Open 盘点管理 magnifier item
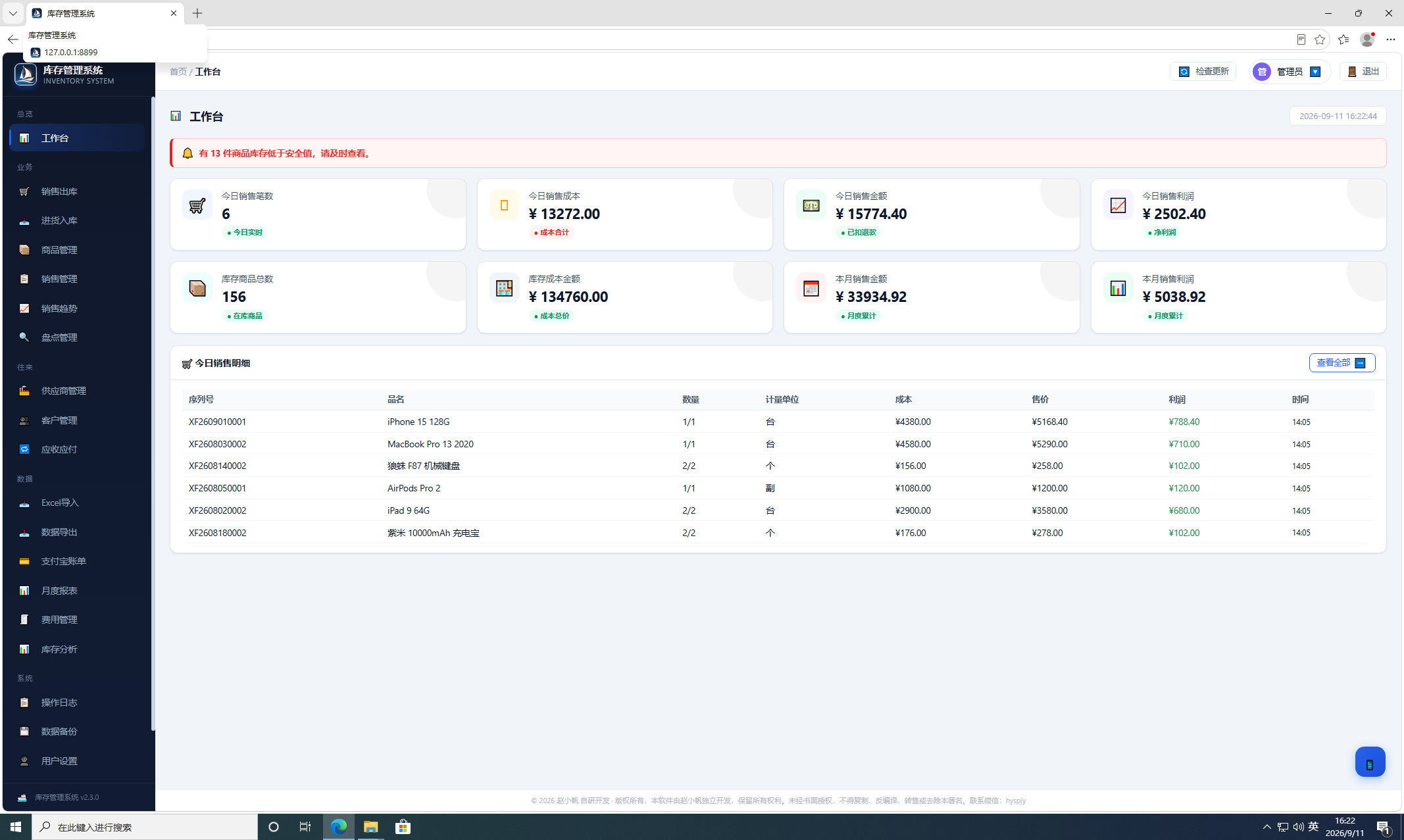The width and height of the screenshot is (1404, 840). [77, 337]
